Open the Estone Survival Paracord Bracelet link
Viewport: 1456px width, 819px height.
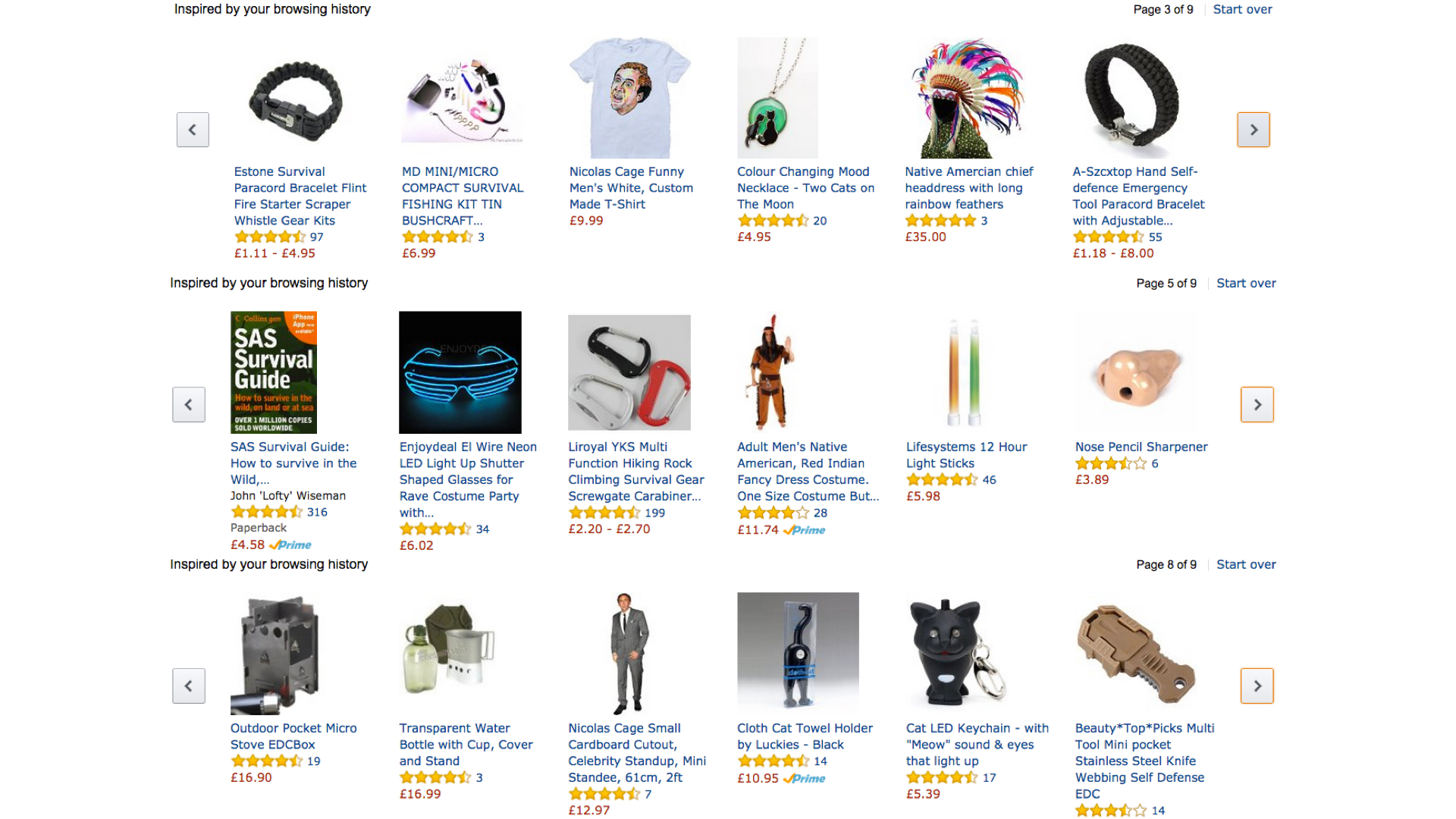coord(300,196)
